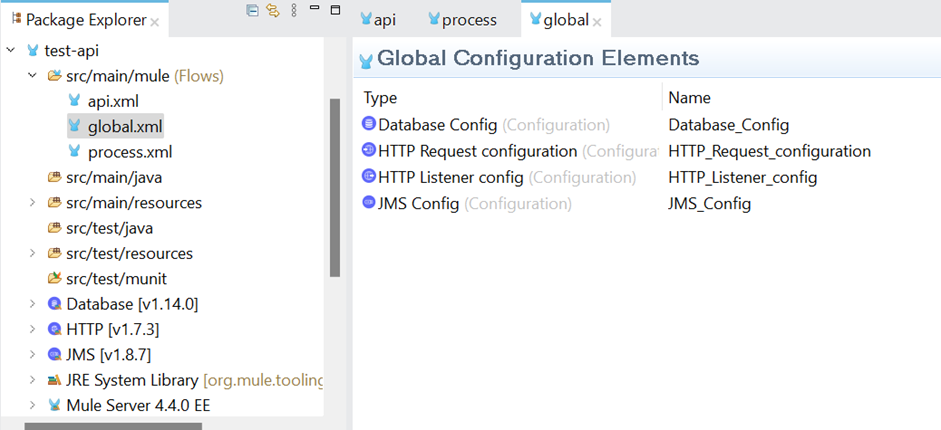Open the Package Explorer view menu
941x430 pixels.
[293, 11]
